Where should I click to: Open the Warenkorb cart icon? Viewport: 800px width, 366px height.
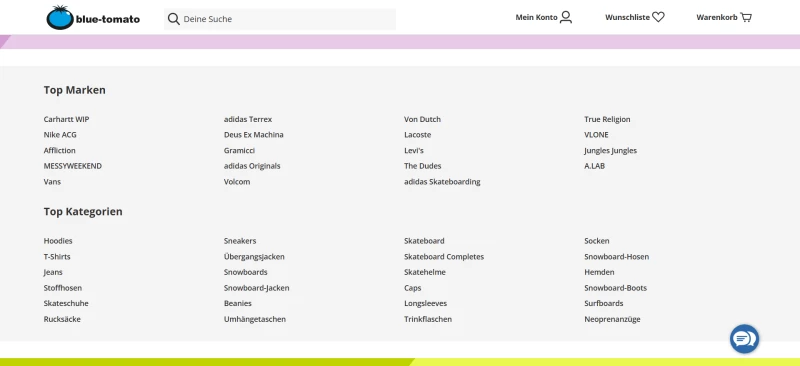[x=746, y=17]
